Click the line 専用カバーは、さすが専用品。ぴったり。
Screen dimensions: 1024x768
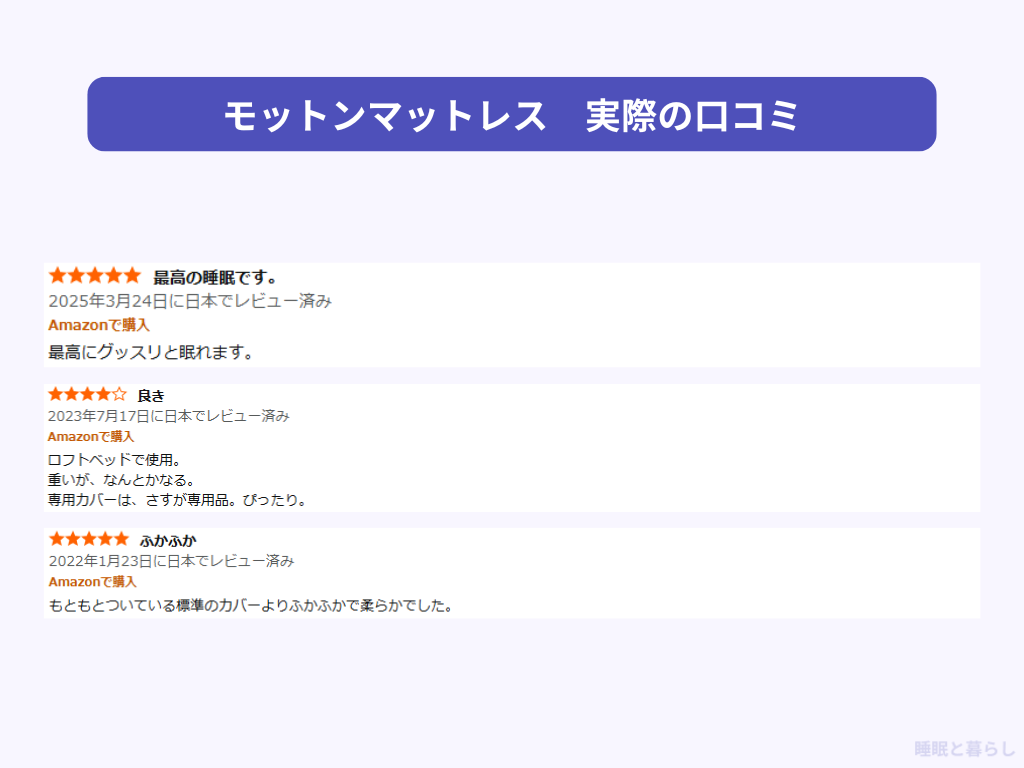pos(177,500)
